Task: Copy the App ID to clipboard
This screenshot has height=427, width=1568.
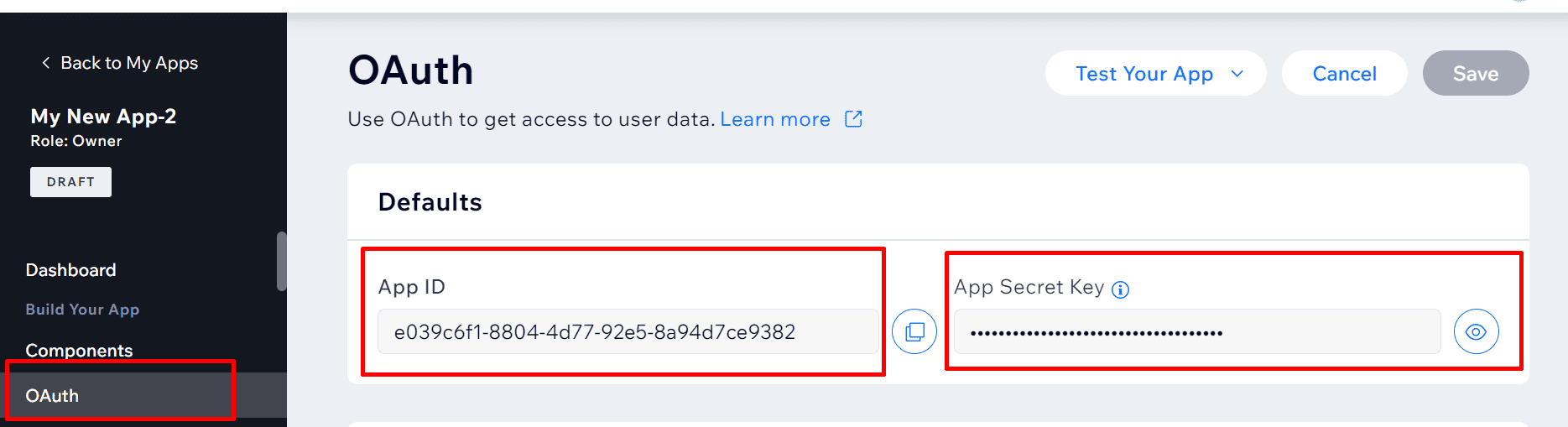Action: pos(914,331)
